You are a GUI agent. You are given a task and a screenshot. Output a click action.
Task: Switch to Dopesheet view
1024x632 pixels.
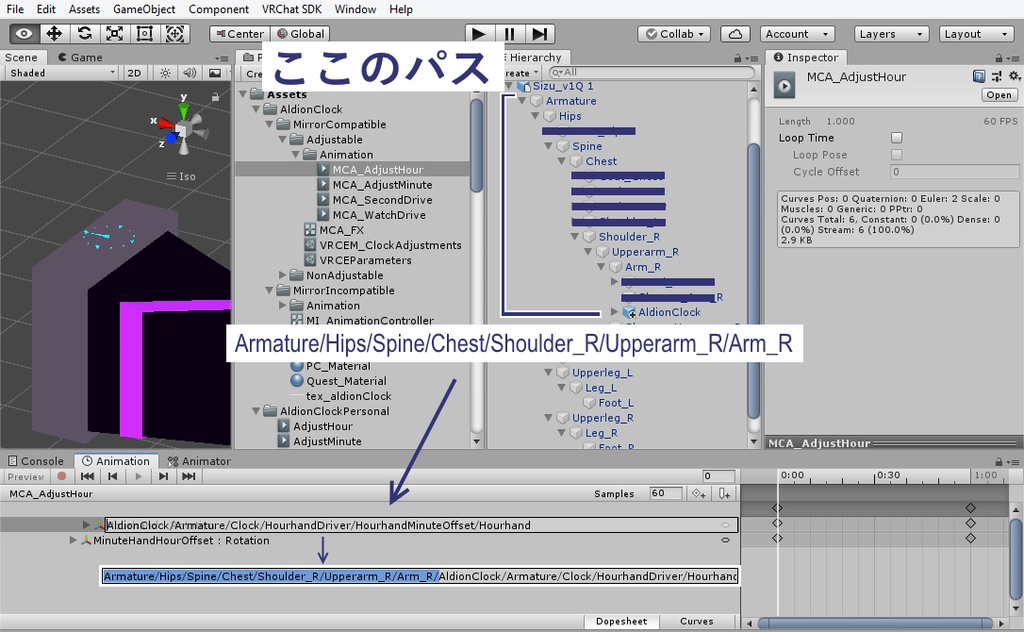pyautogui.click(x=621, y=621)
